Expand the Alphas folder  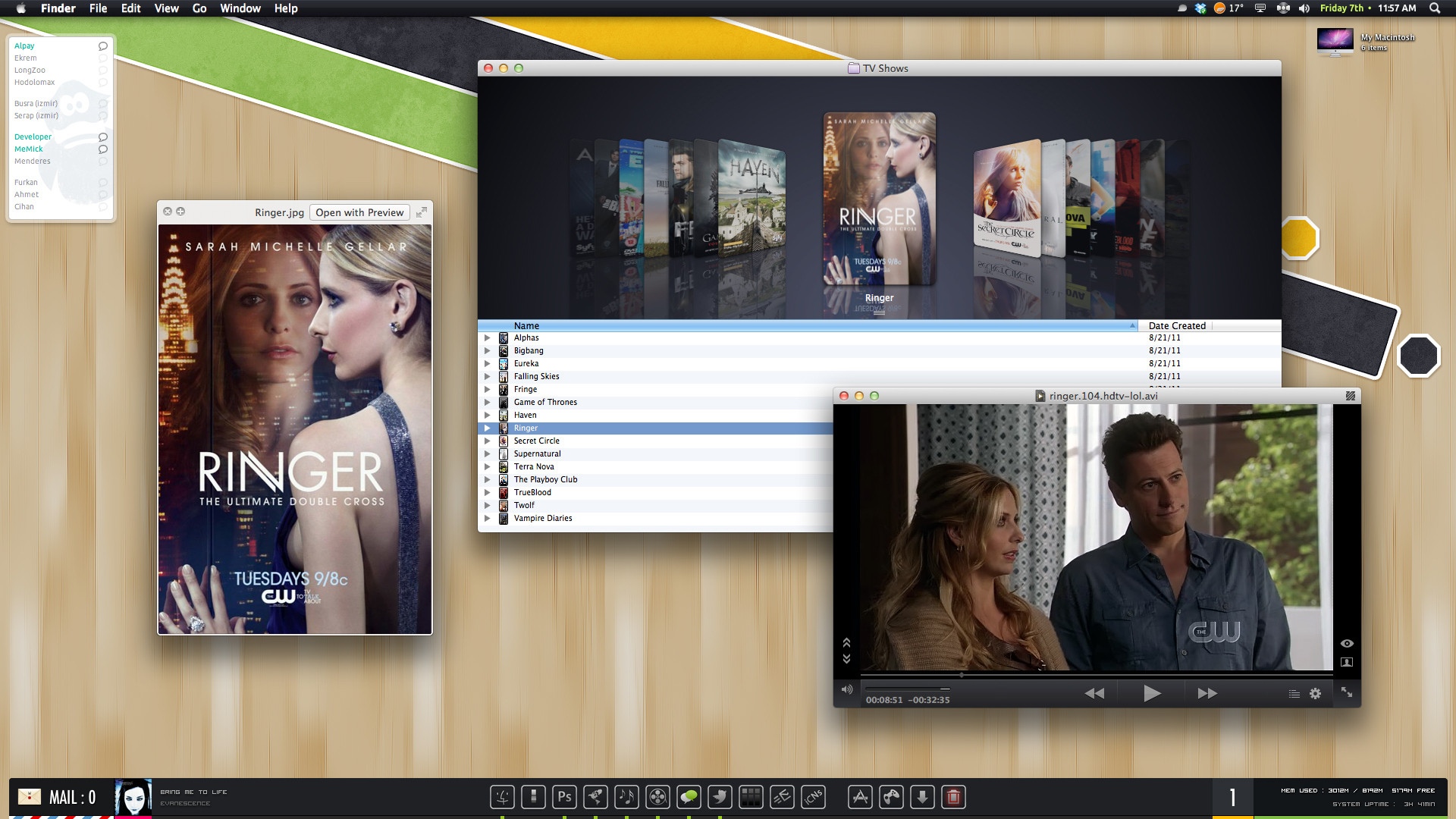pos(488,338)
